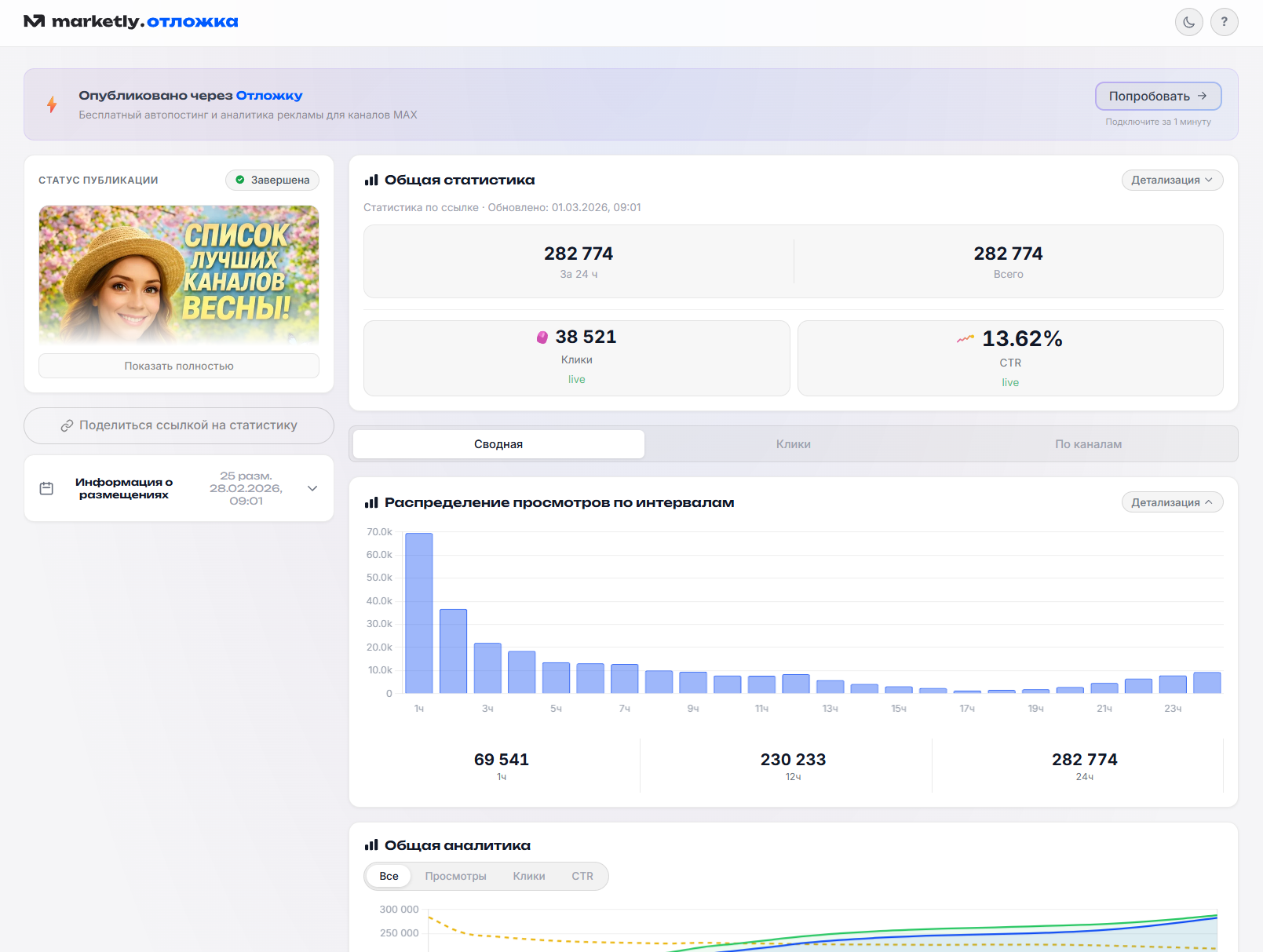Click the Попробовать button

tap(1158, 96)
